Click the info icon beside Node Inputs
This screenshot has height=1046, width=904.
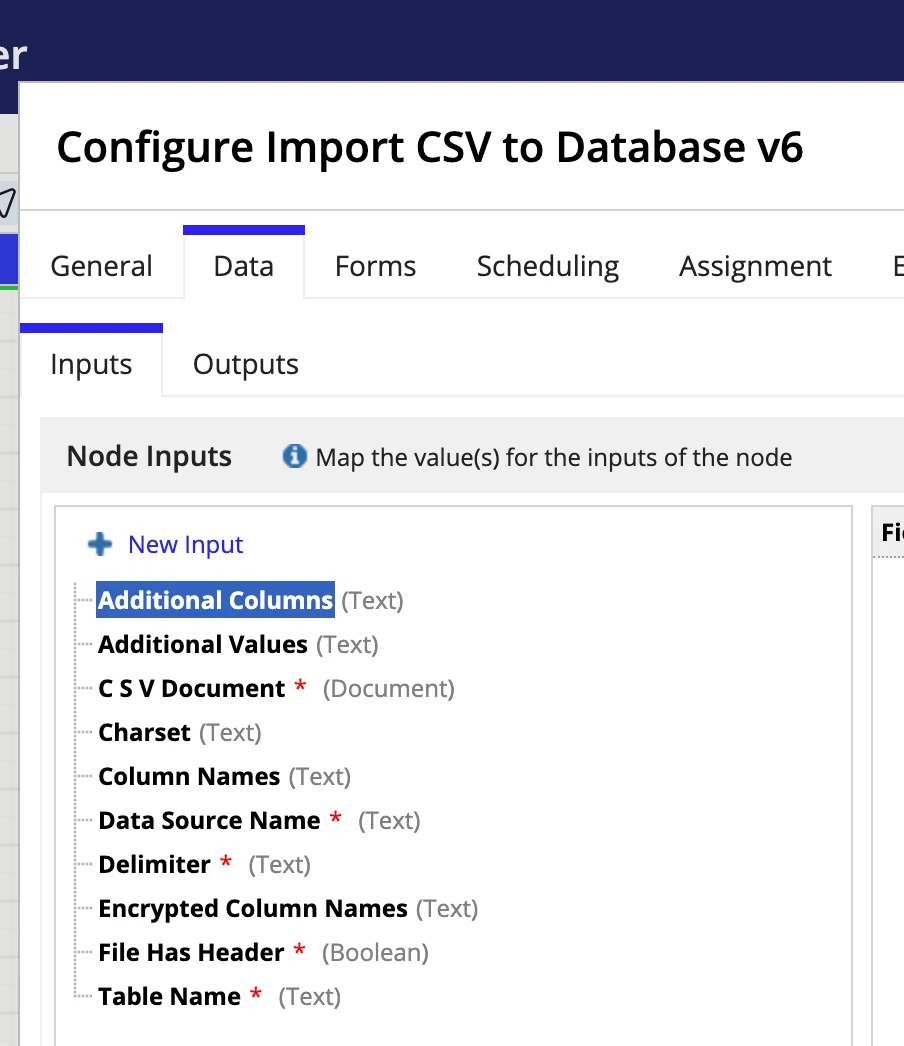click(294, 456)
